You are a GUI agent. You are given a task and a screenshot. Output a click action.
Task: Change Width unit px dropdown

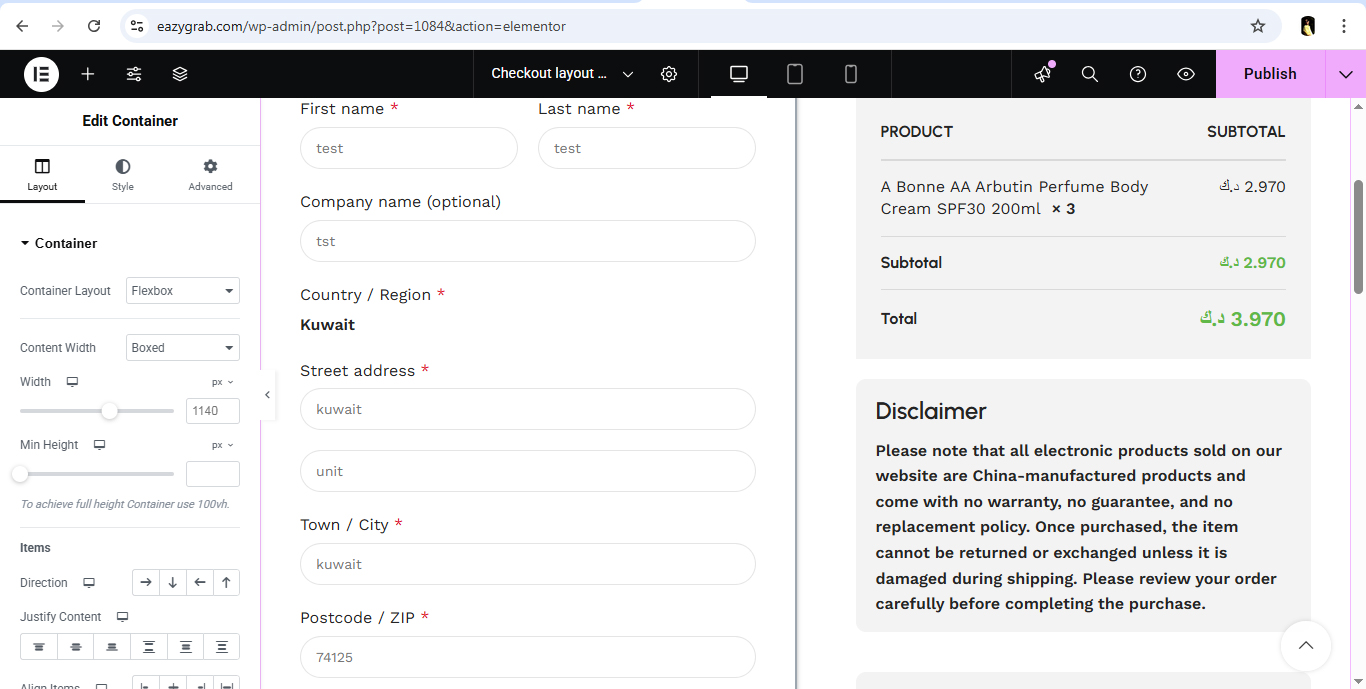222,382
